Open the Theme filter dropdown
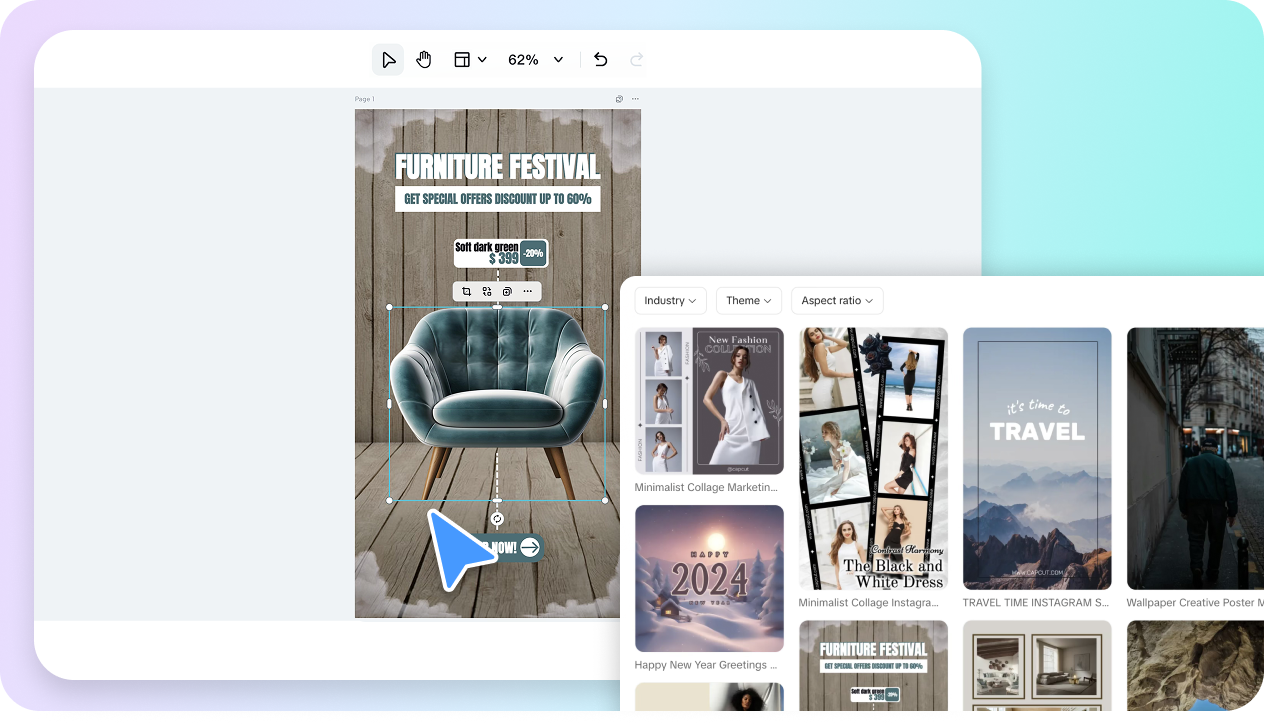 [748, 301]
